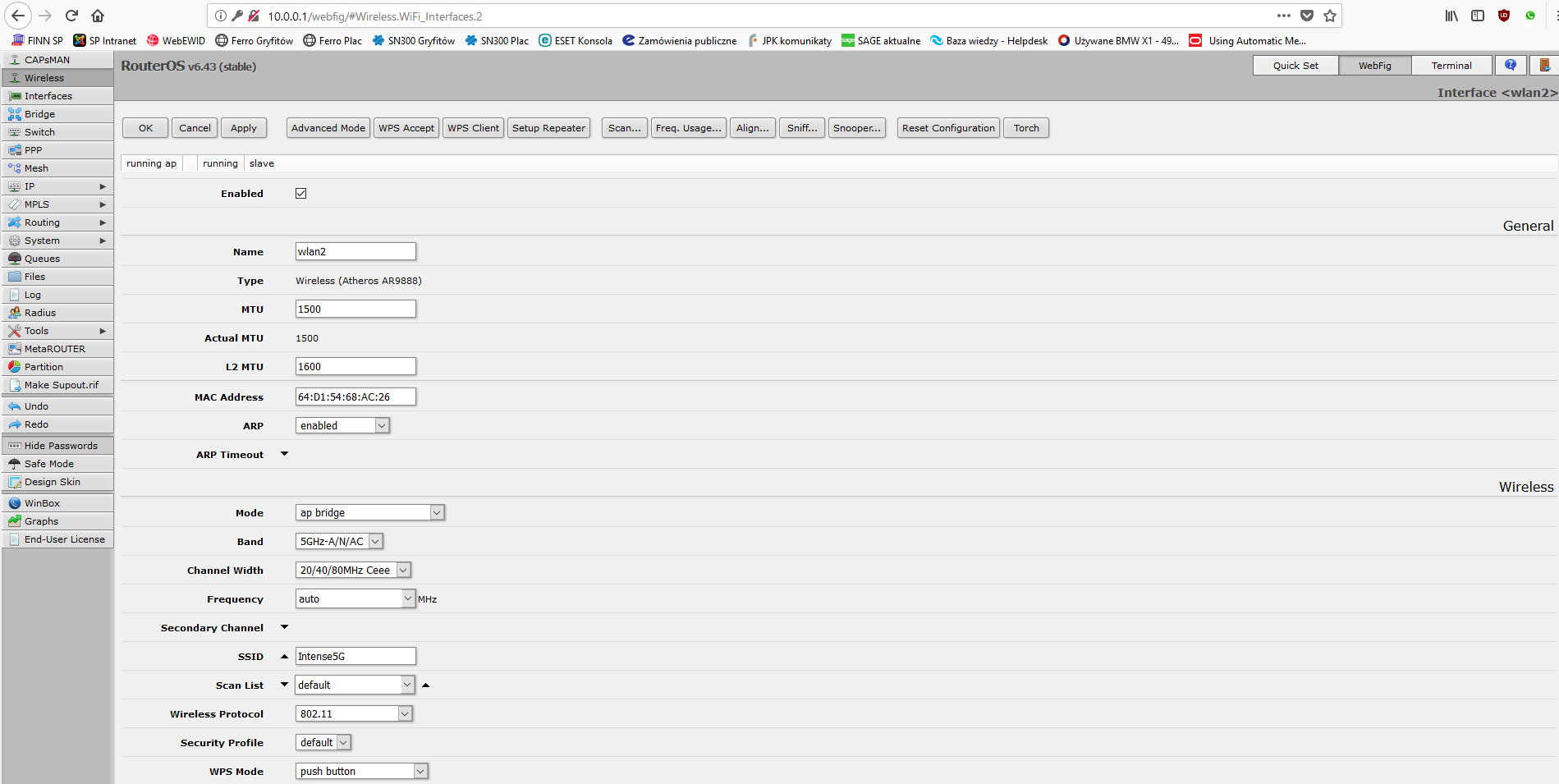Screen dimensions: 1559x784
Task: Click the MAC Address input field
Action: tap(355, 397)
